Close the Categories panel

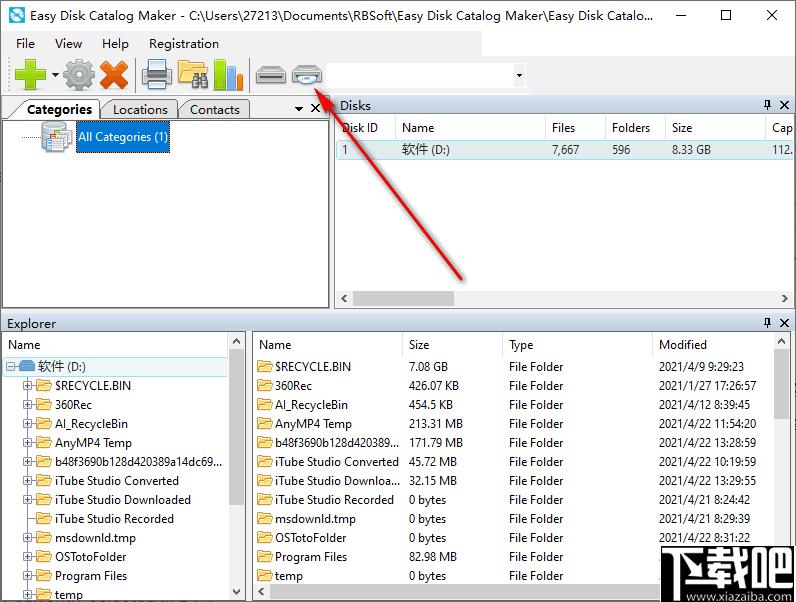point(315,108)
